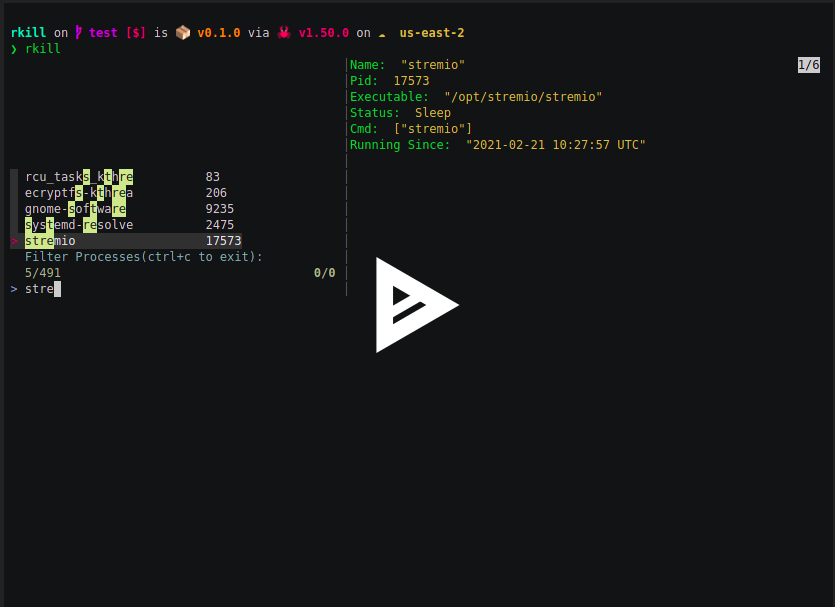Click the us-east-2 region text

[x=432, y=33]
